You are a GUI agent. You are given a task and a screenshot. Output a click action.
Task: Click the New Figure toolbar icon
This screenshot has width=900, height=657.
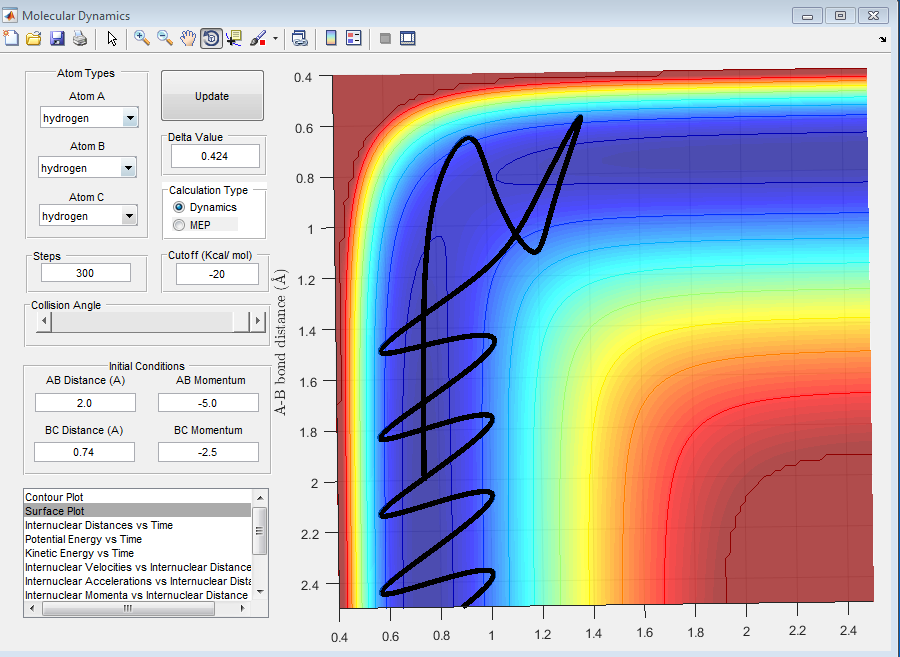point(12,38)
